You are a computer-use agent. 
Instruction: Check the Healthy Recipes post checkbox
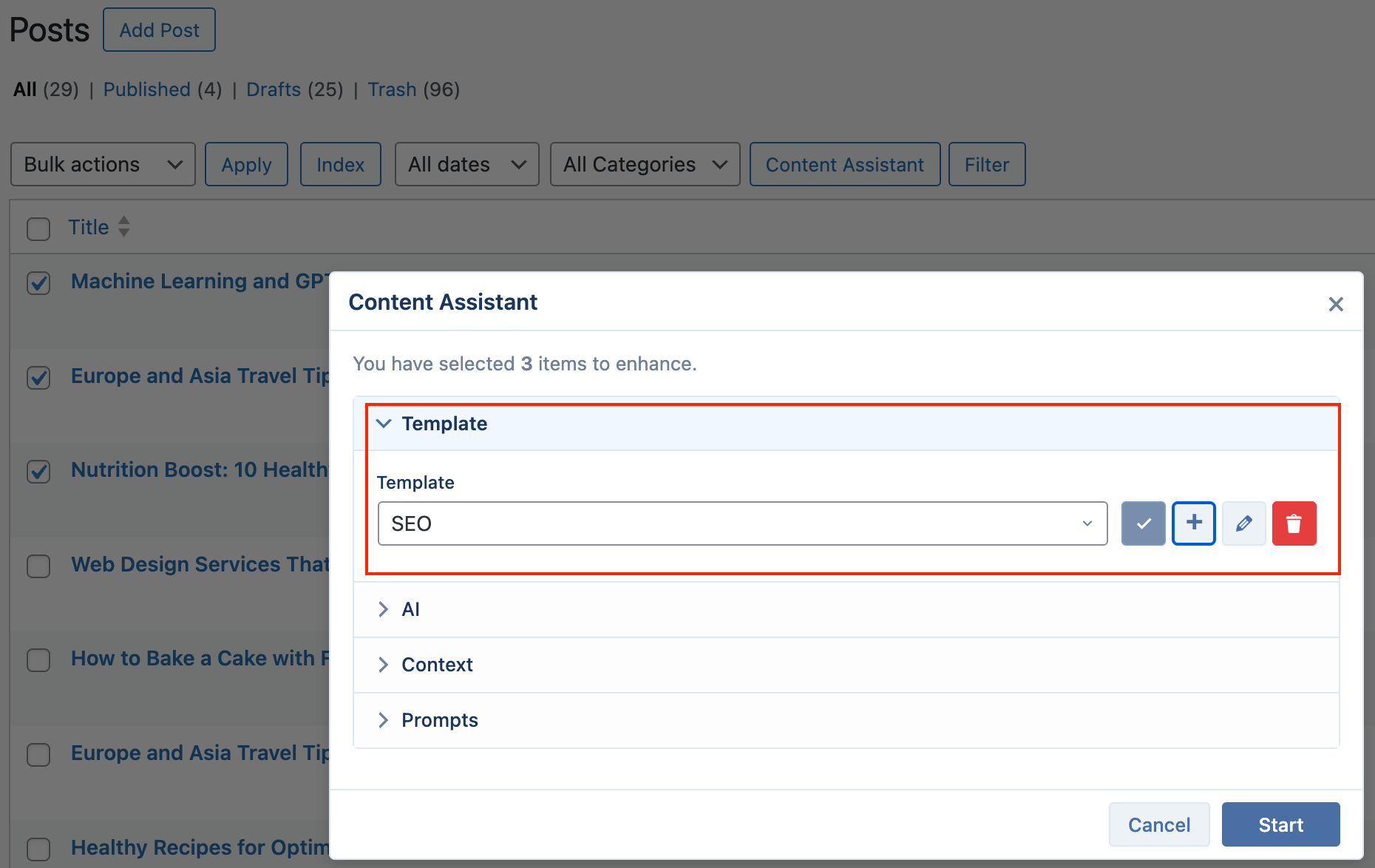pyautogui.click(x=38, y=849)
